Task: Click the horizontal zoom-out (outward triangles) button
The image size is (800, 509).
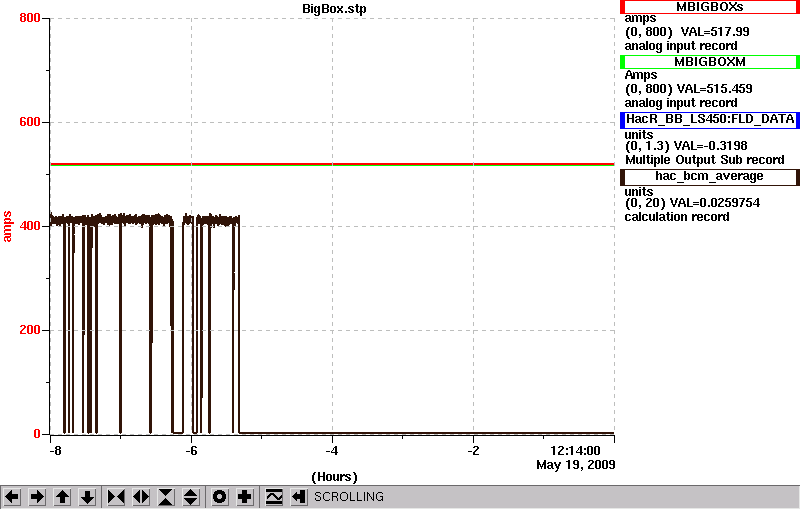Action: (141, 497)
